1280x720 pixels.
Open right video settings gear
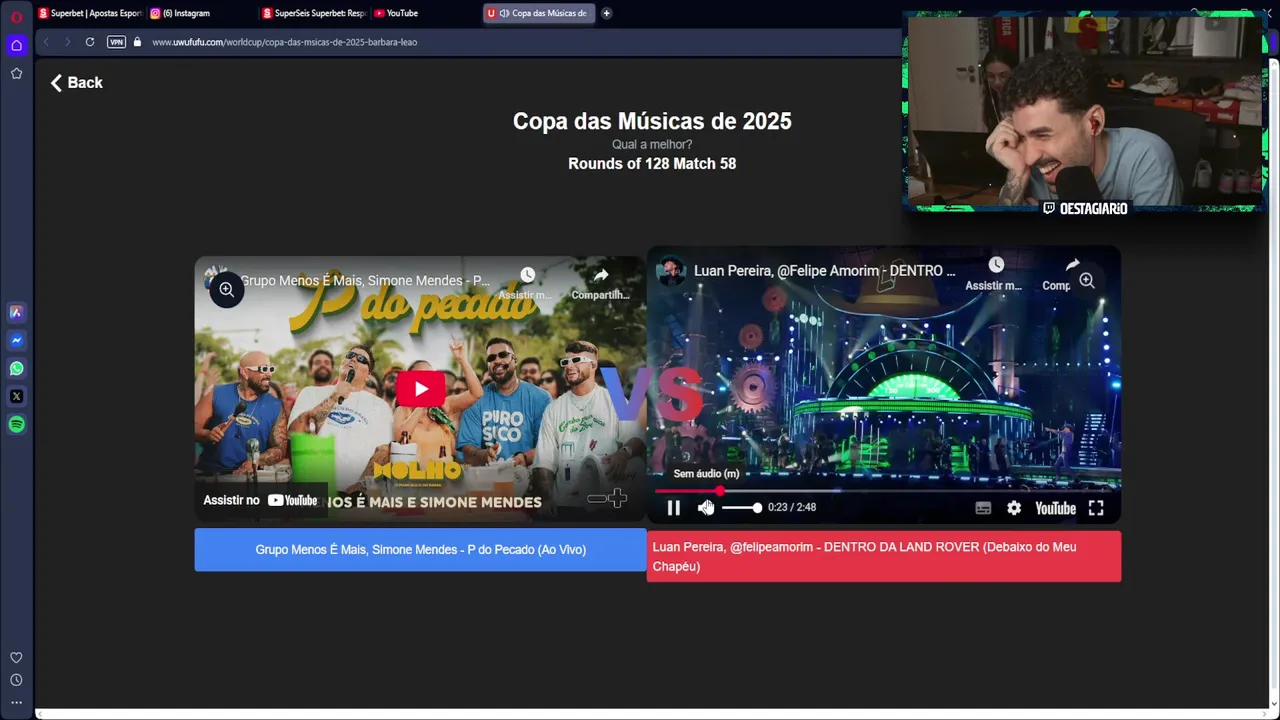click(x=1014, y=508)
